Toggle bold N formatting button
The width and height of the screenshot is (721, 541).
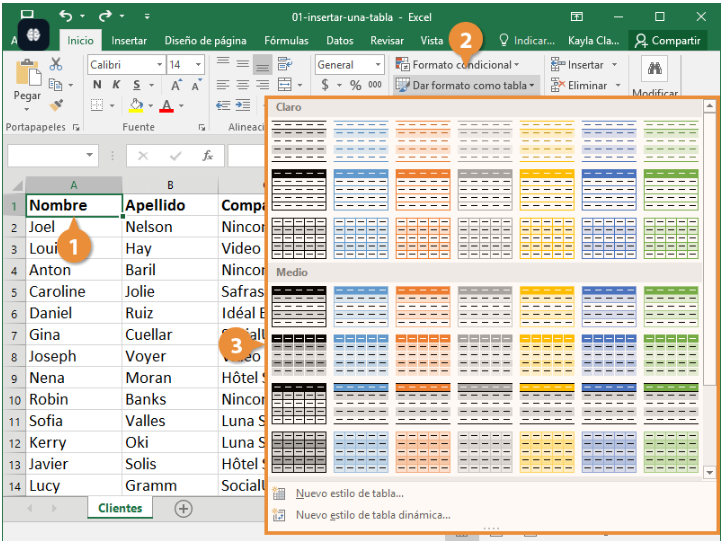point(97,85)
